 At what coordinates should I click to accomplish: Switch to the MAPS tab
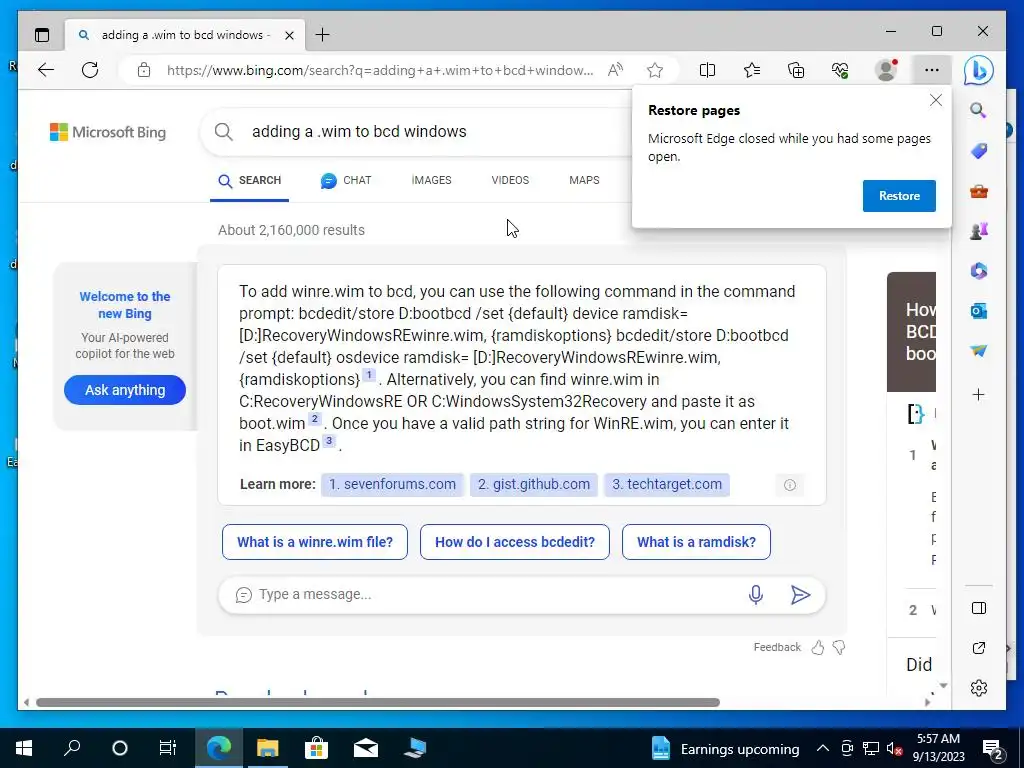pyautogui.click(x=584, y=180)
